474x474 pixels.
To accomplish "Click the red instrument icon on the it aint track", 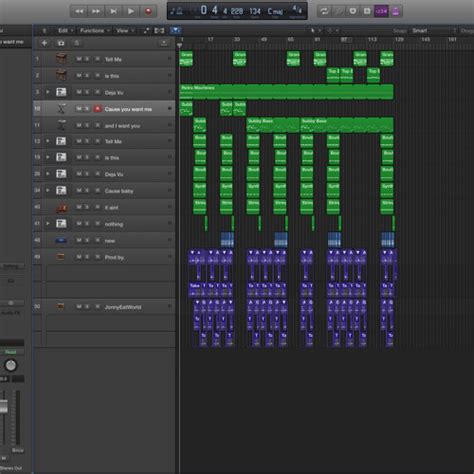I will coord(61,207).
